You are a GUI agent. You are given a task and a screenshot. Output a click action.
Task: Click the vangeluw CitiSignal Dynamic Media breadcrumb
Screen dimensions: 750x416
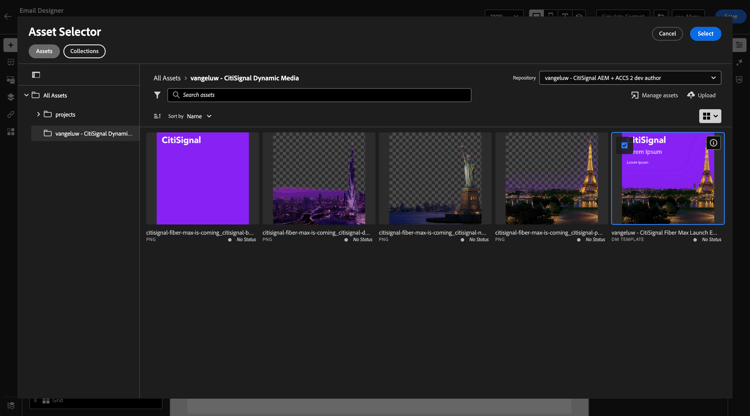point(244,78)
